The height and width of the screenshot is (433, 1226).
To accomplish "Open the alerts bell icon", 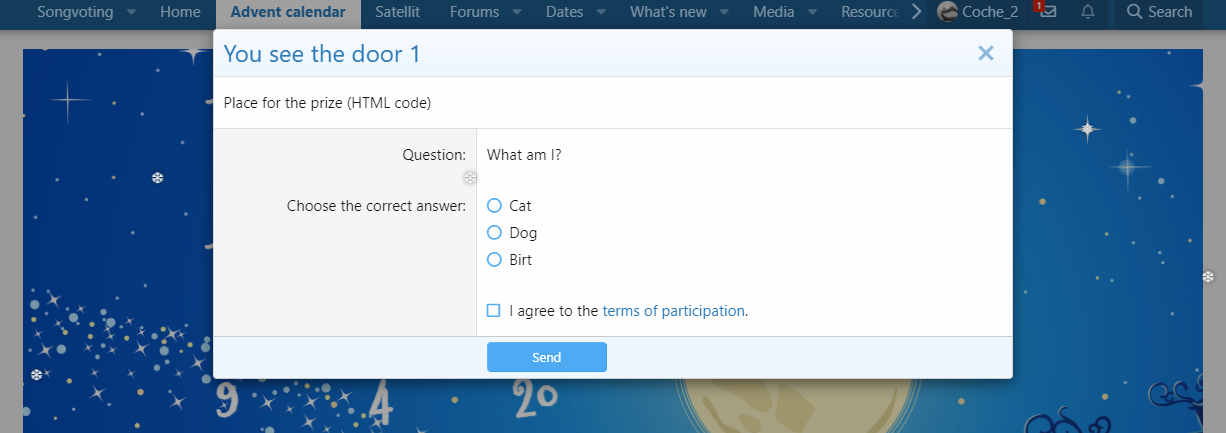I will pyautogui.click(x=1088, y=12).
